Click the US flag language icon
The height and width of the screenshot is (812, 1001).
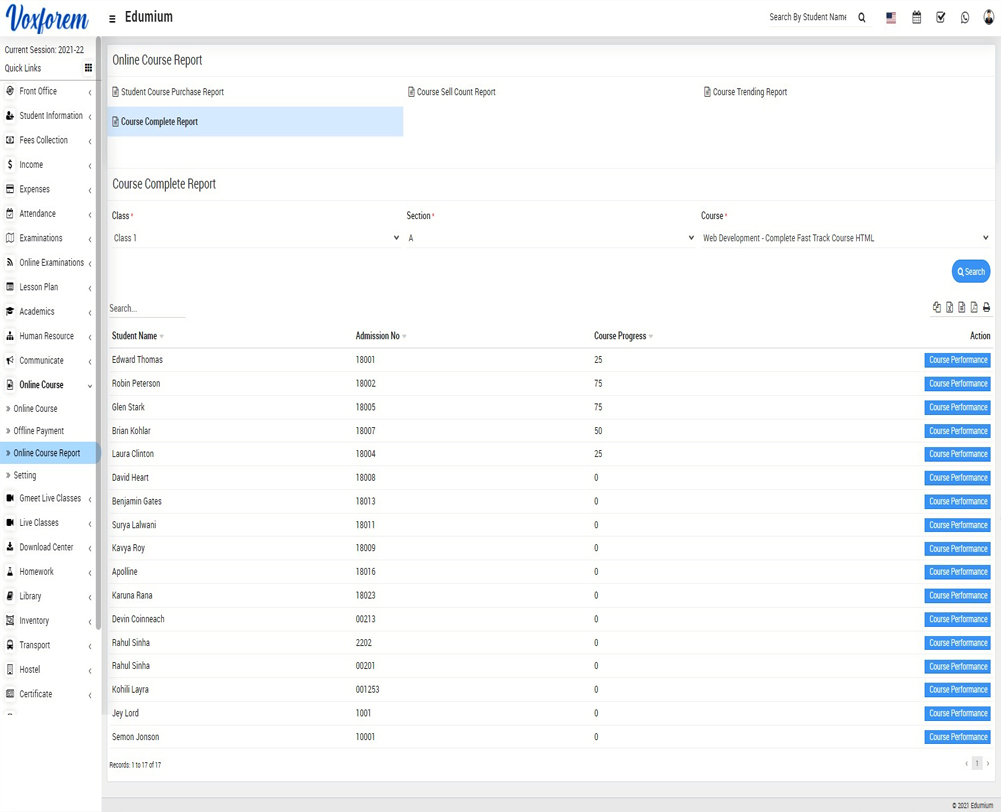[891, 17]
